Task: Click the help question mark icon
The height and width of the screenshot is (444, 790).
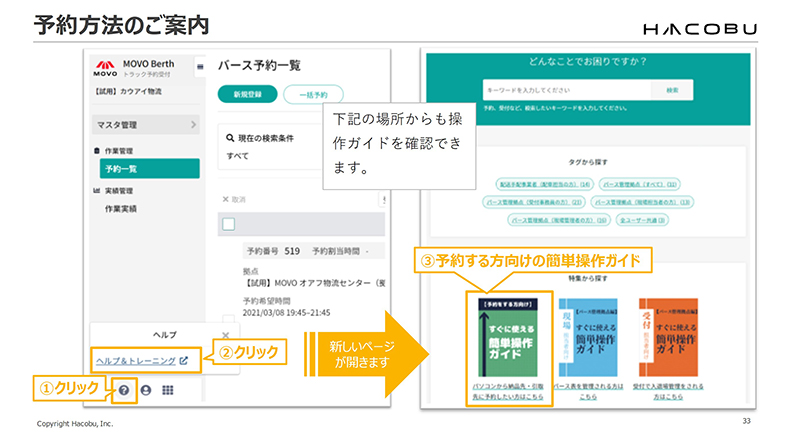Action: (x=123, y=390)
